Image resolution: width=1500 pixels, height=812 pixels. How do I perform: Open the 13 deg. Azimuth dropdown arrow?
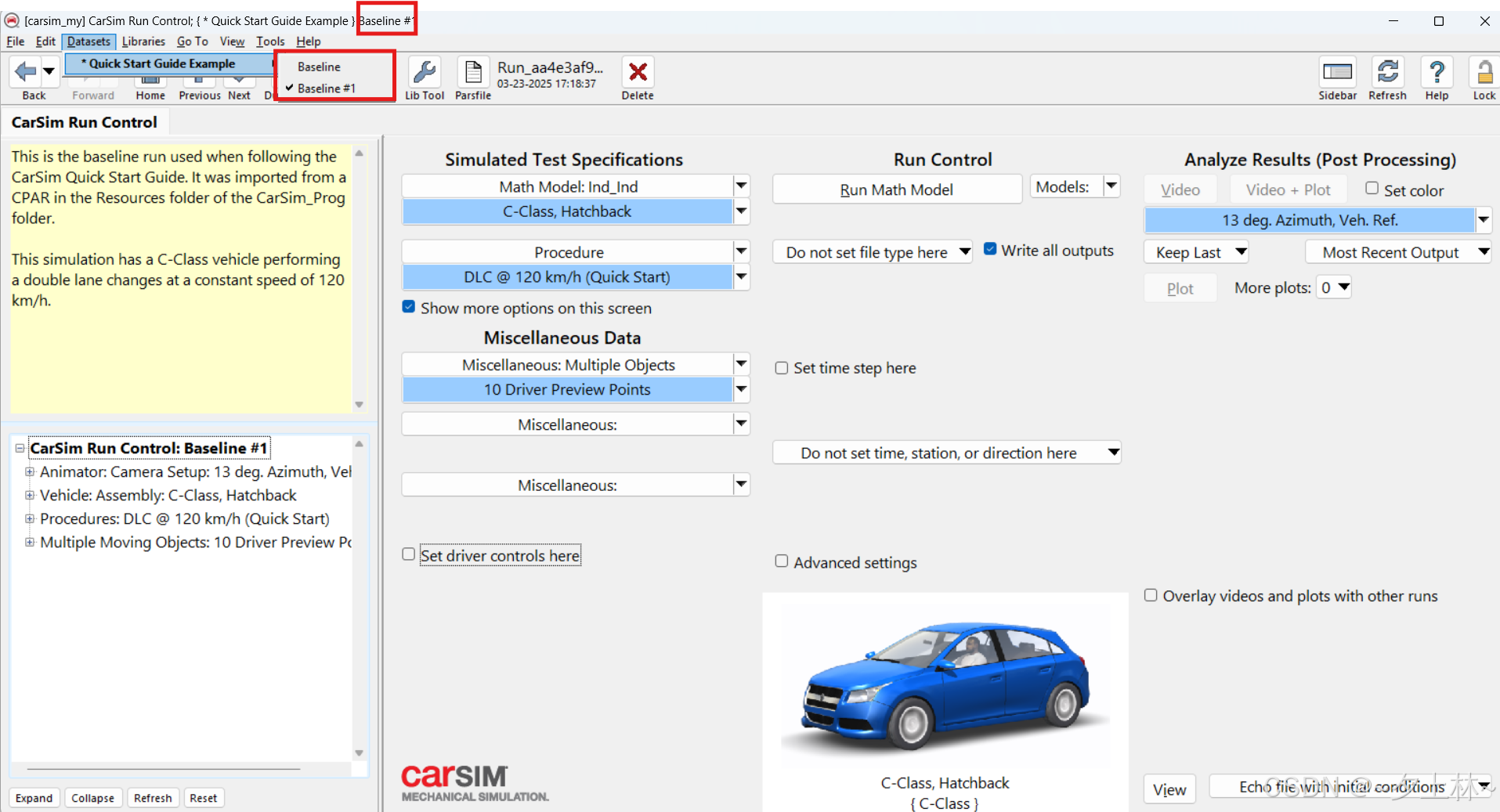point(1483,220)
